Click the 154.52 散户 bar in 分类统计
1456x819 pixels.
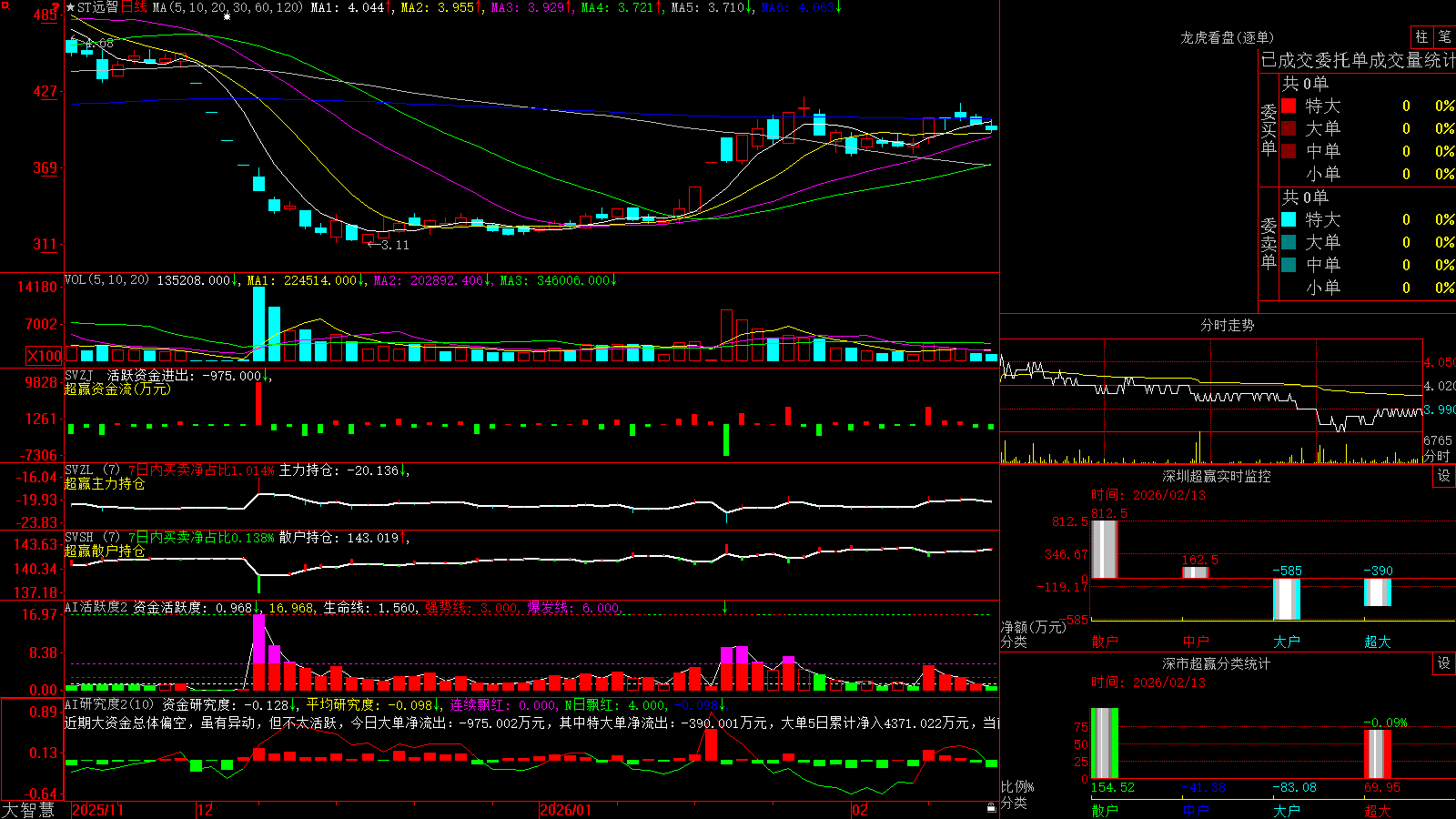click(1105, 743)
